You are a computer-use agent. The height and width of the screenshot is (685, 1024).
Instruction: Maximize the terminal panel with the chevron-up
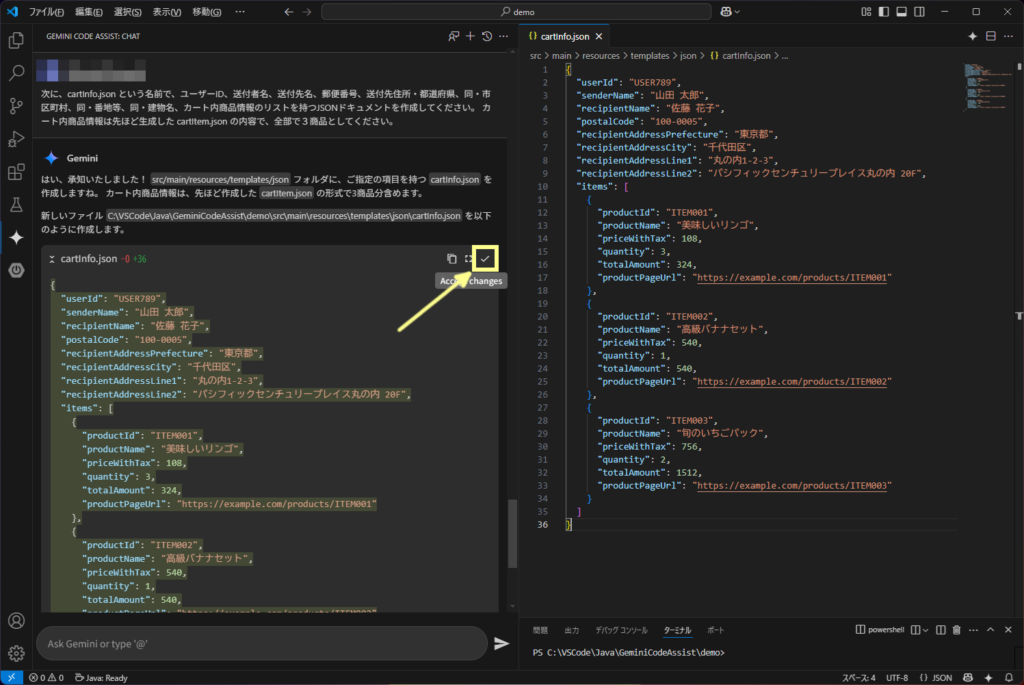point(991,630)
